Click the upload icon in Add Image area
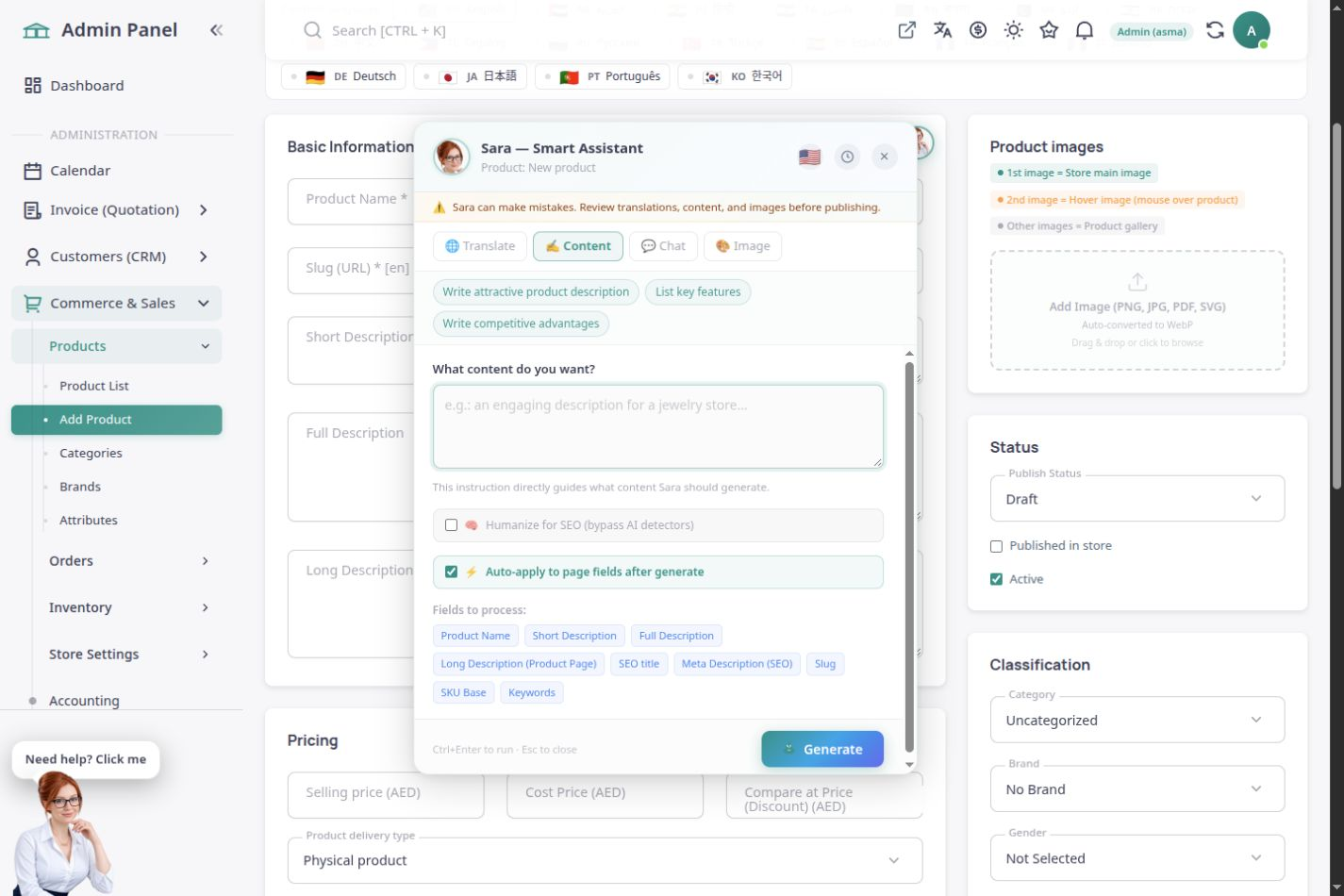Viewport: 1344px width, 896px height. 1137,282
